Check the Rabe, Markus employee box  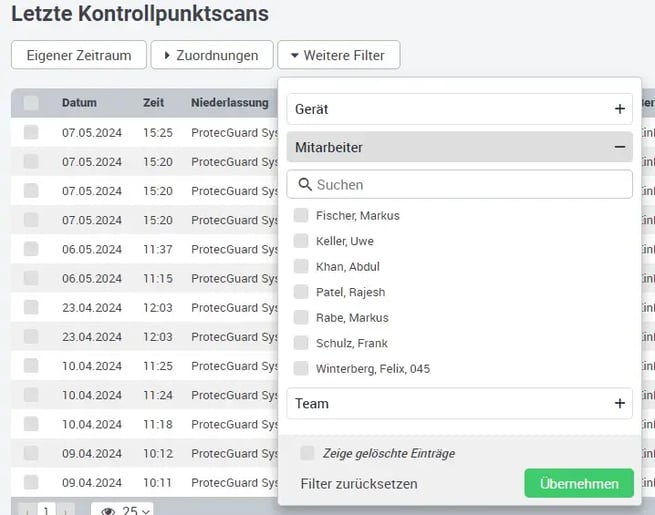click(x=301, y=317)
